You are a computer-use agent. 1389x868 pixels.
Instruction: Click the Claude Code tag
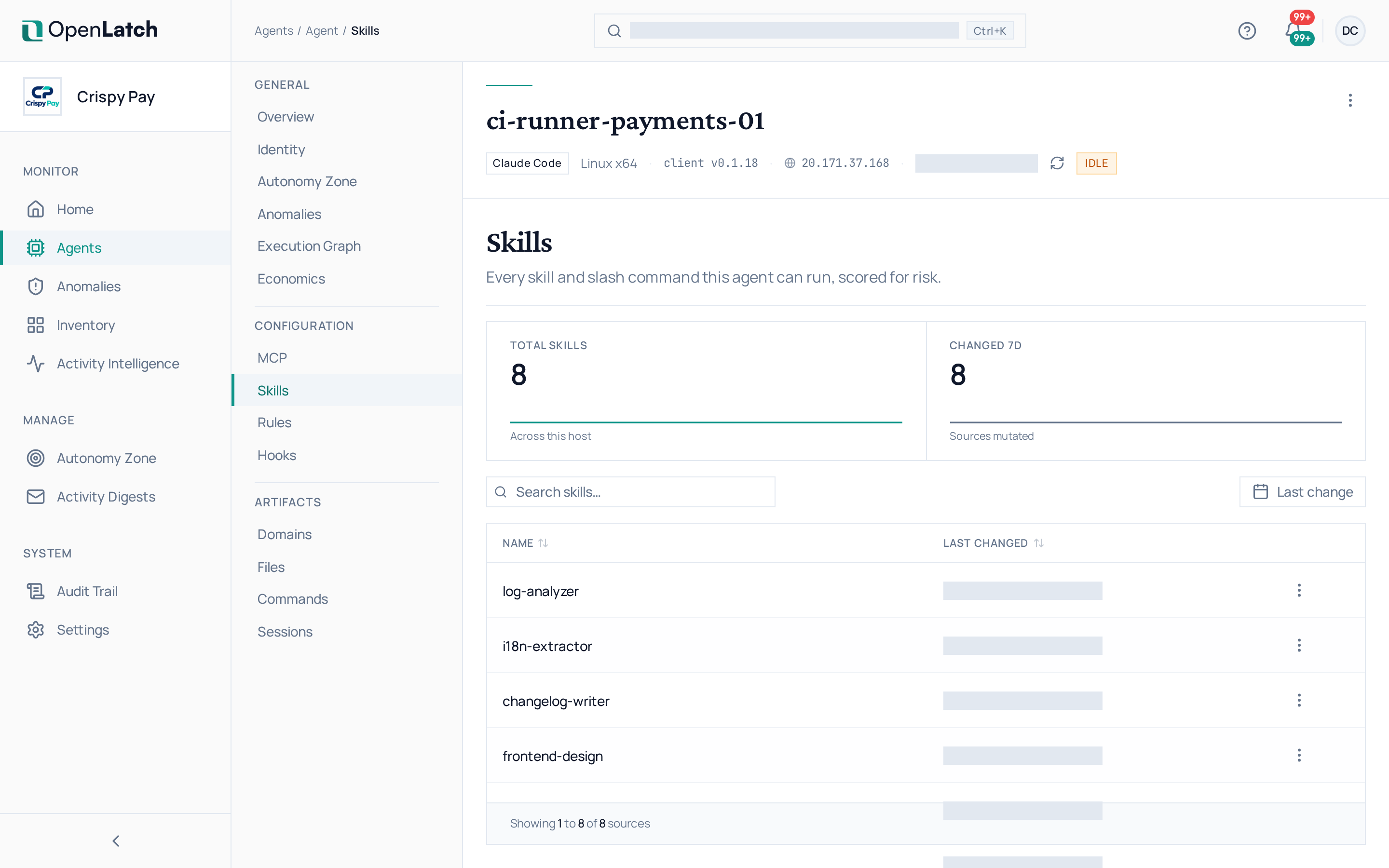527,163
